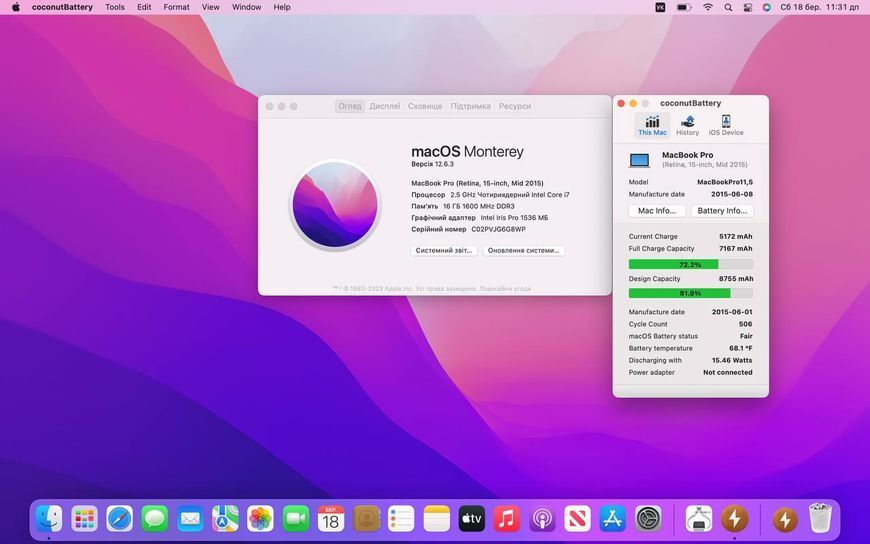870x544 pixels.
Task: Open Reminders from the Dock
Action: point(401,519)
